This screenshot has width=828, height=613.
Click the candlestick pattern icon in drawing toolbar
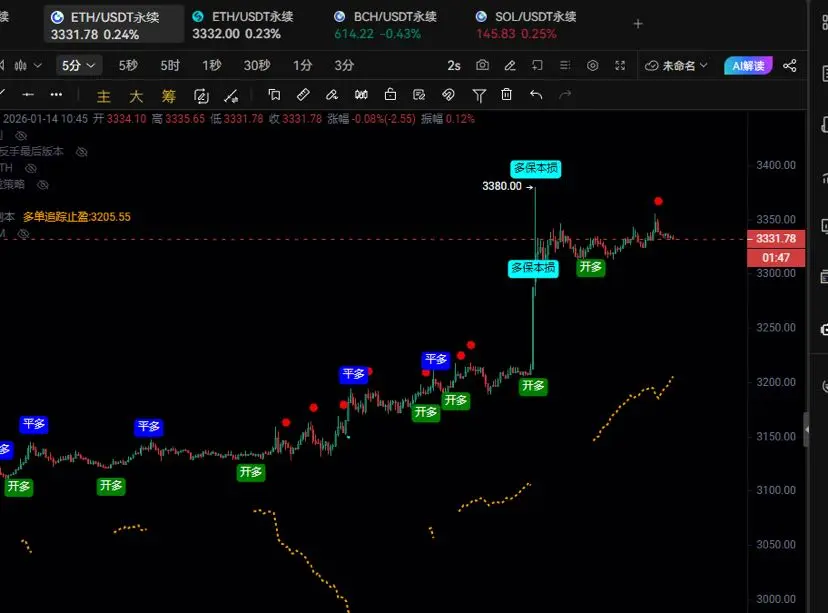pyautogui.click(x=361, y=95)
